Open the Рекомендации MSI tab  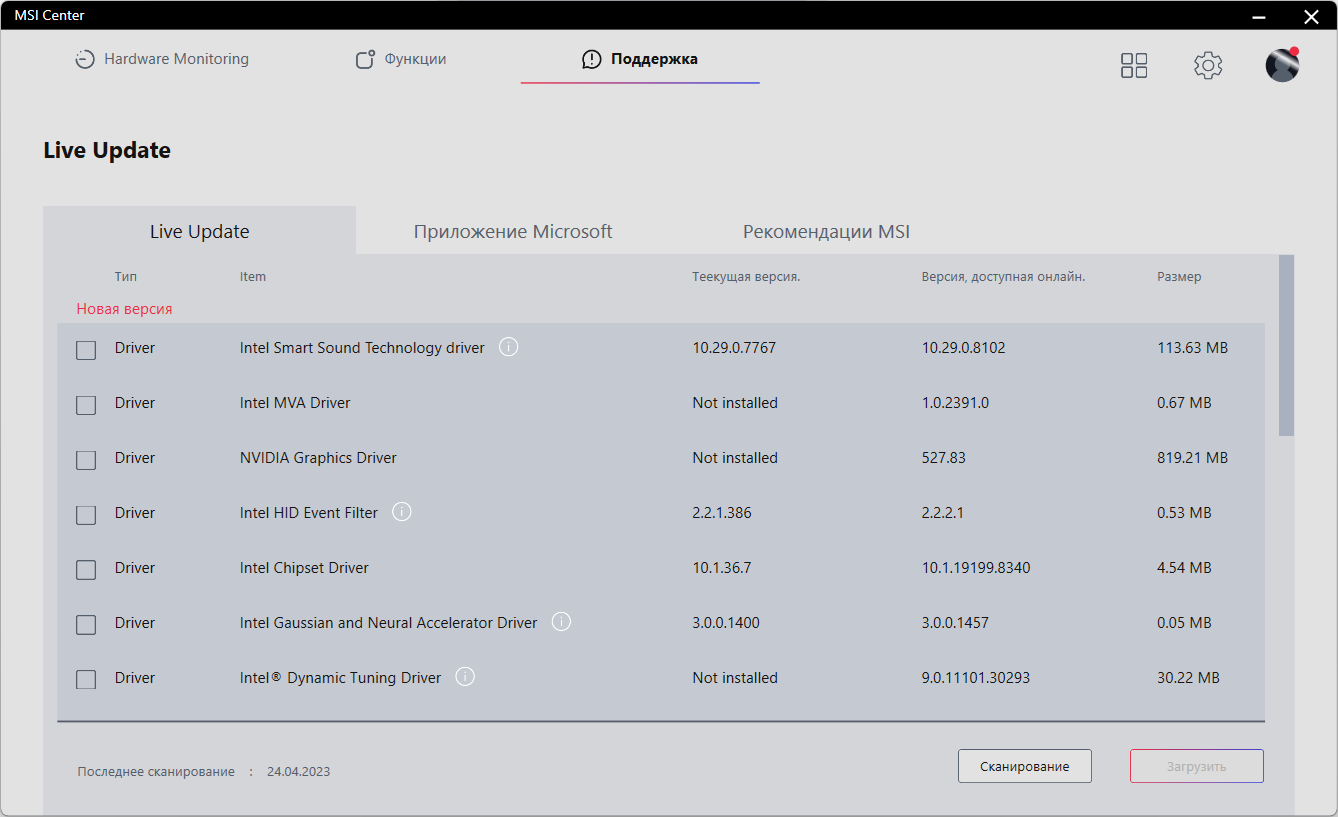[826, 232]
